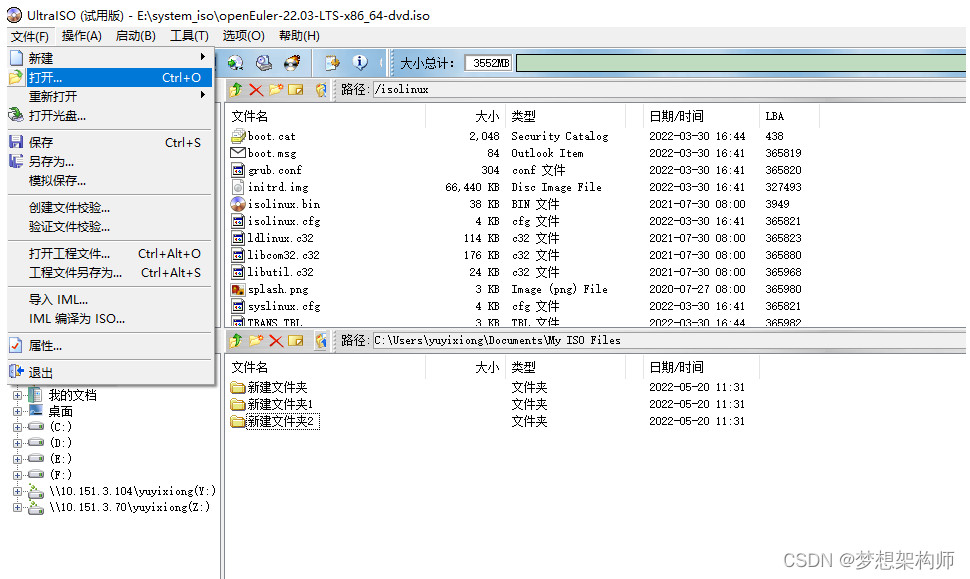Click the boot.msg envelope icon
Screen dimensions: 970x579
point(238,153)
